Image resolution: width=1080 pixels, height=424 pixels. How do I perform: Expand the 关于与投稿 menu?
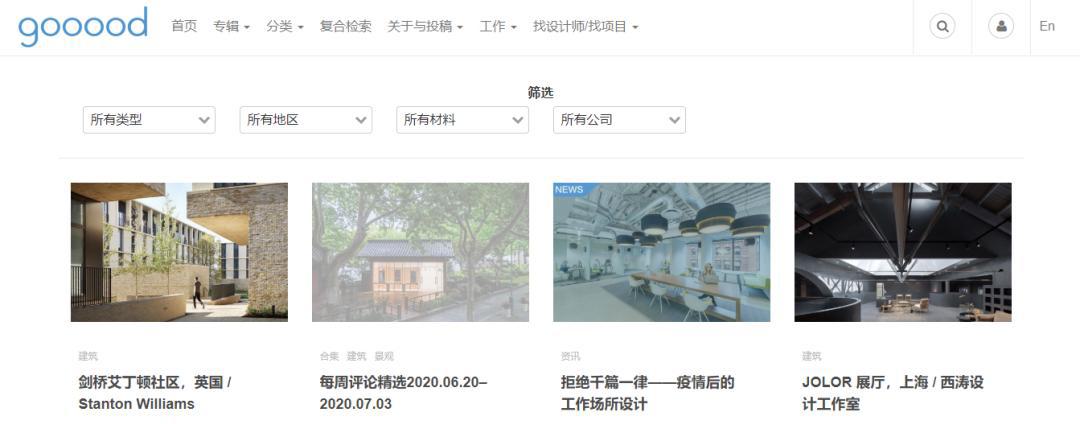425,26
